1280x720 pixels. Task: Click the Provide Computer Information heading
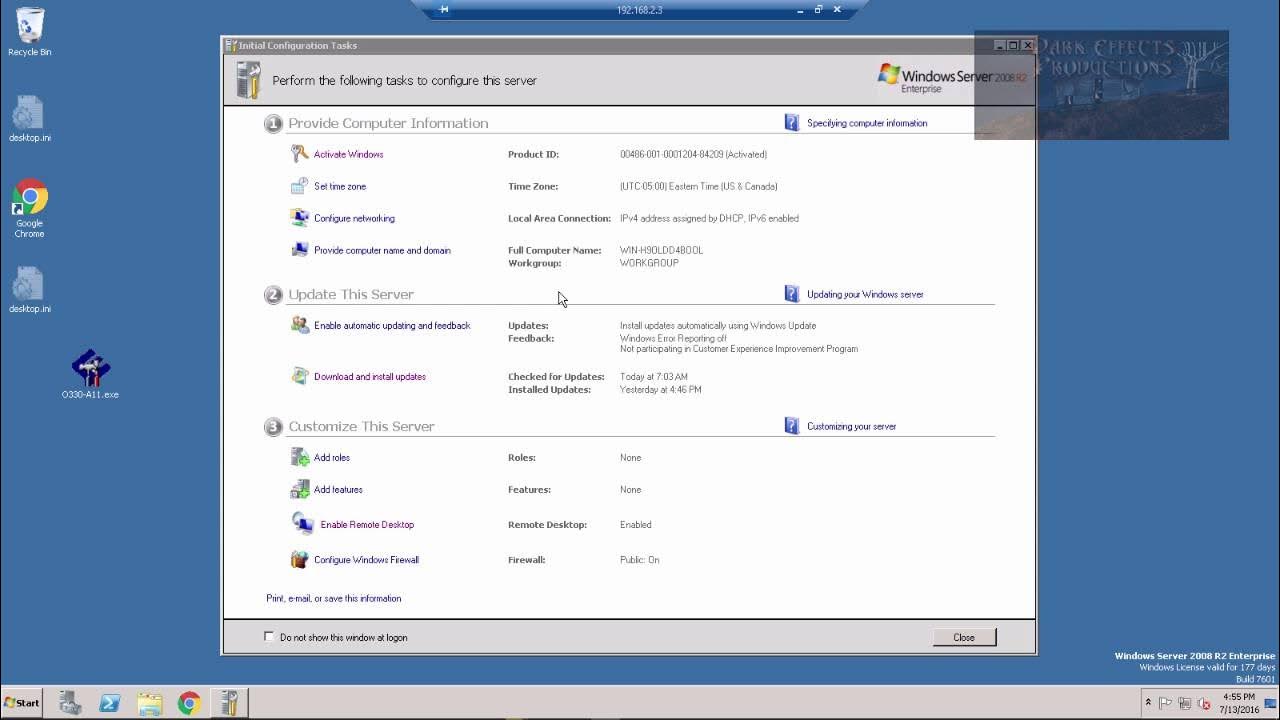(388, 123)
